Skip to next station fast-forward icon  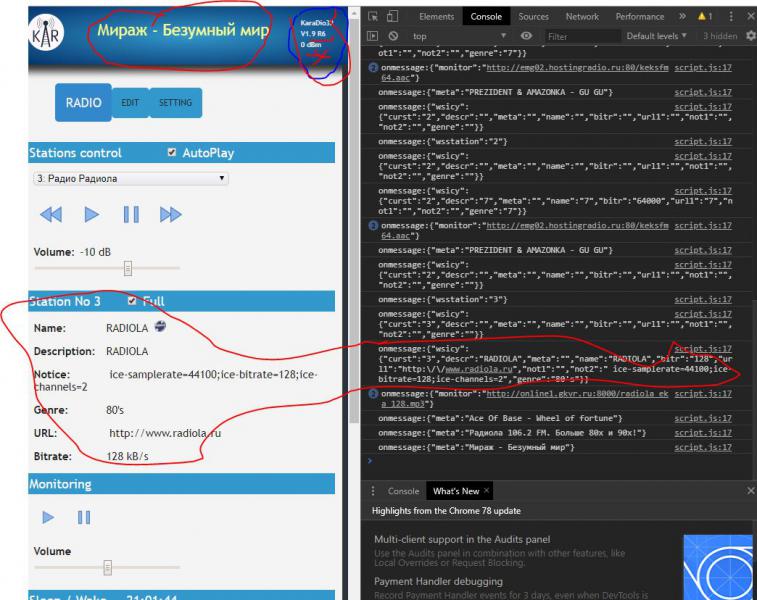(170, 214)
